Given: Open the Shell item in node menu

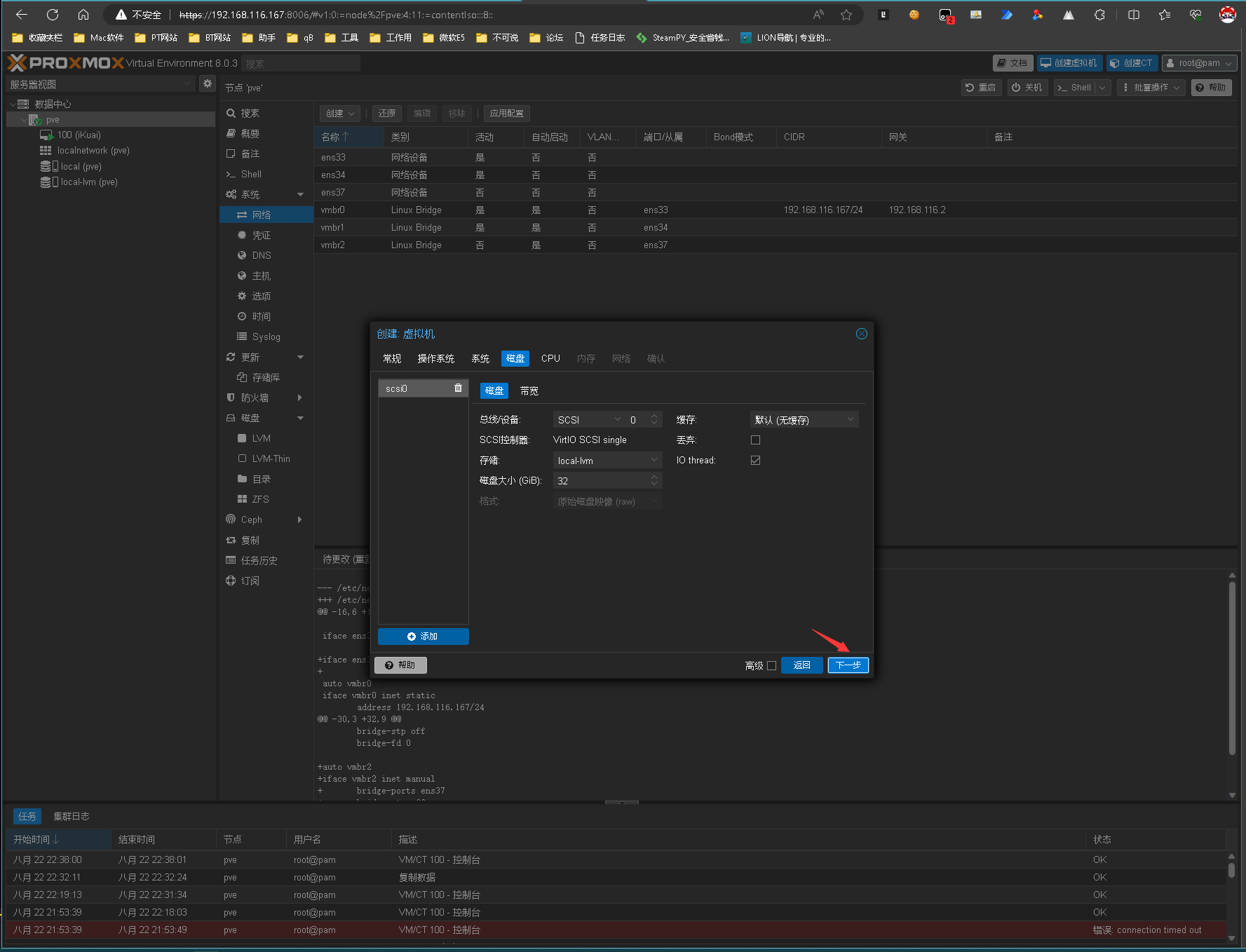Looking at the screenshot, I should (x=251, y=174).
